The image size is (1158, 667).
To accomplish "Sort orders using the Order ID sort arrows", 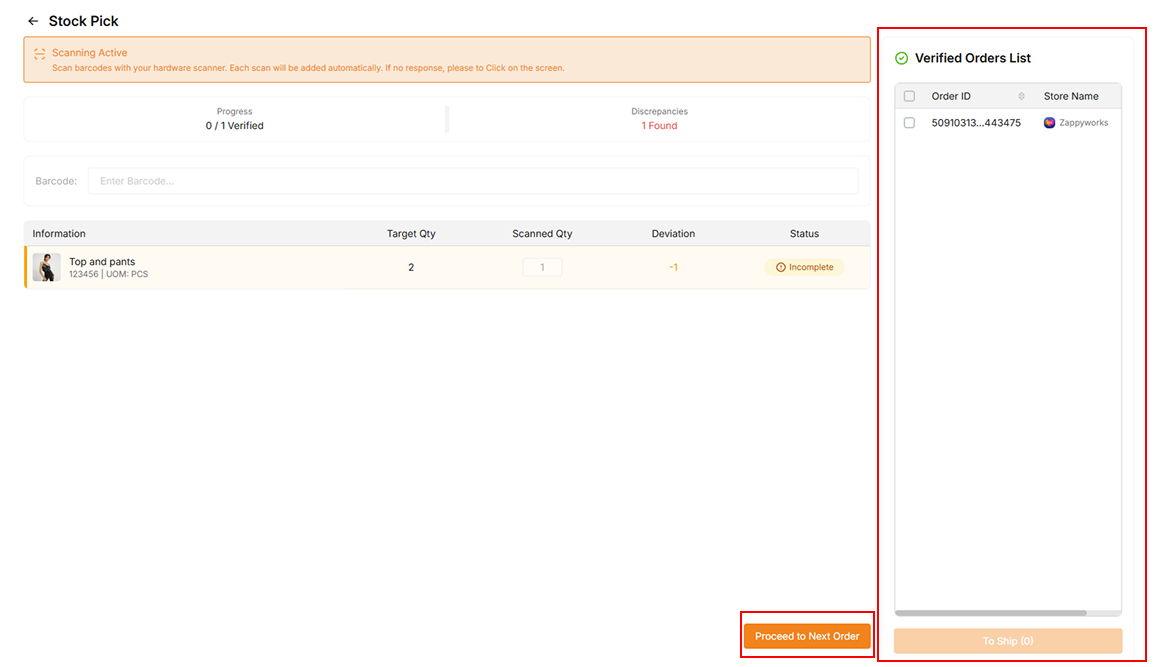I will click(1021, 96).
